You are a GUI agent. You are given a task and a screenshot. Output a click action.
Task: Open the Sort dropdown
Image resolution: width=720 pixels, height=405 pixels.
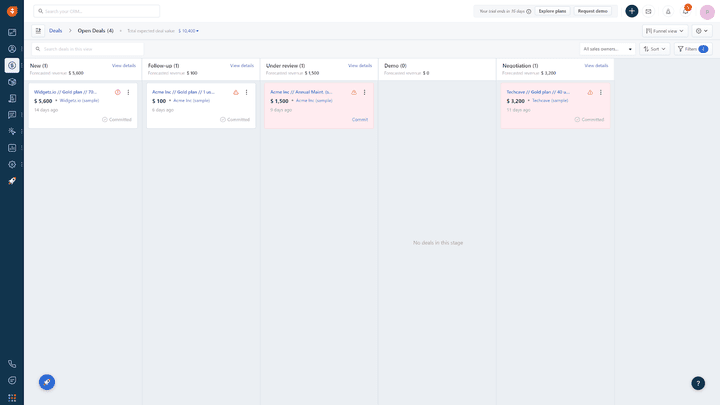click(654, 49)
